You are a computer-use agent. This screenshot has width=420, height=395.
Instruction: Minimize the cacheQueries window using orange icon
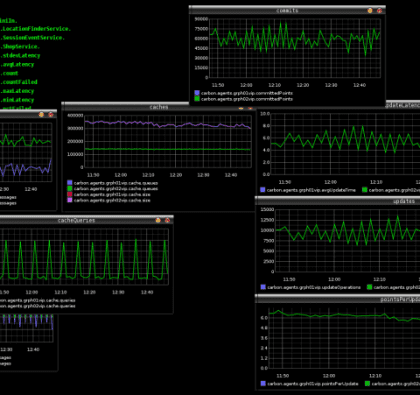(x=158, y=220)
